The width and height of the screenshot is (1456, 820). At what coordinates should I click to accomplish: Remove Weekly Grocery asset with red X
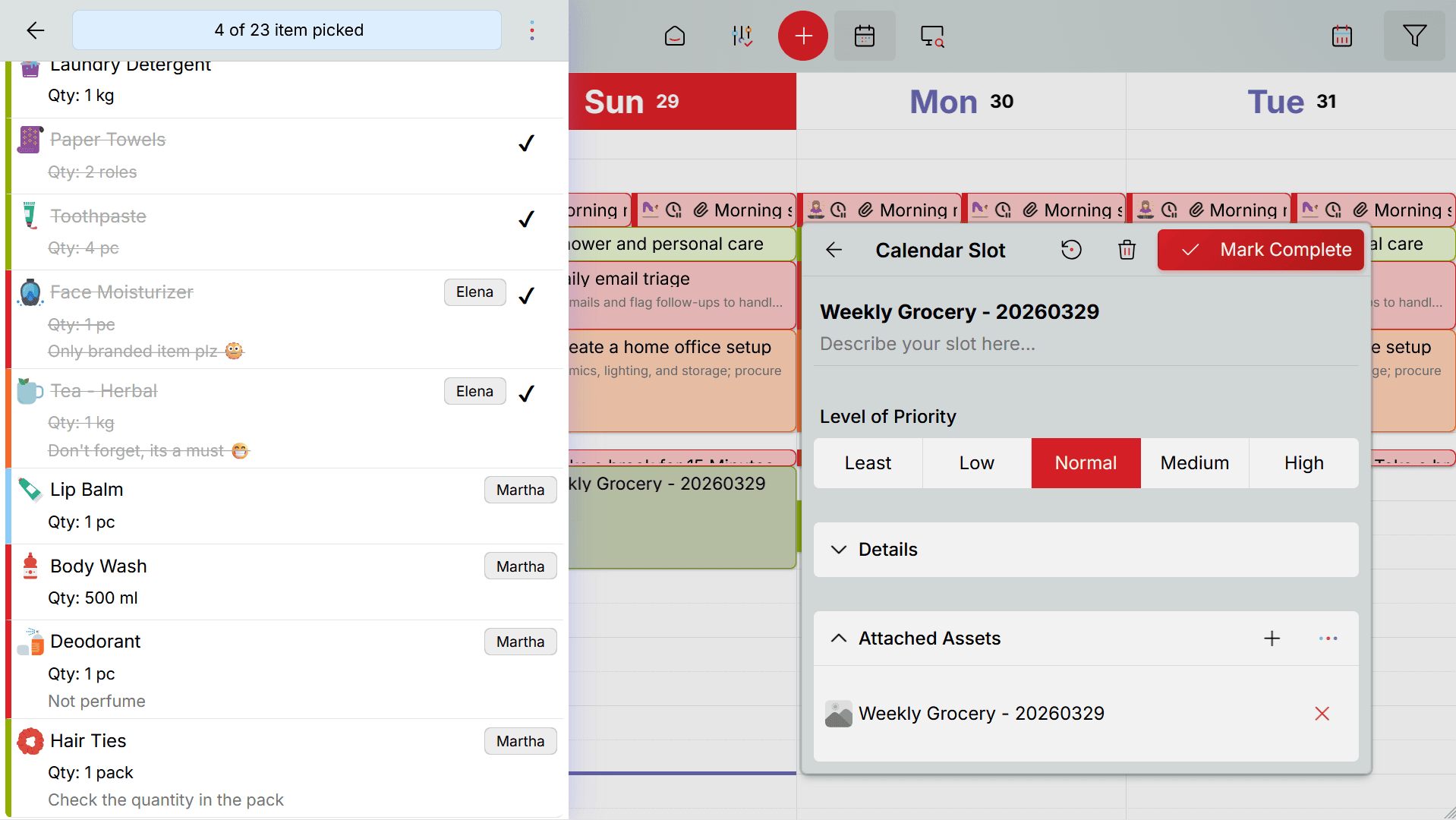pyautogui.click(x=1322, y=714)
